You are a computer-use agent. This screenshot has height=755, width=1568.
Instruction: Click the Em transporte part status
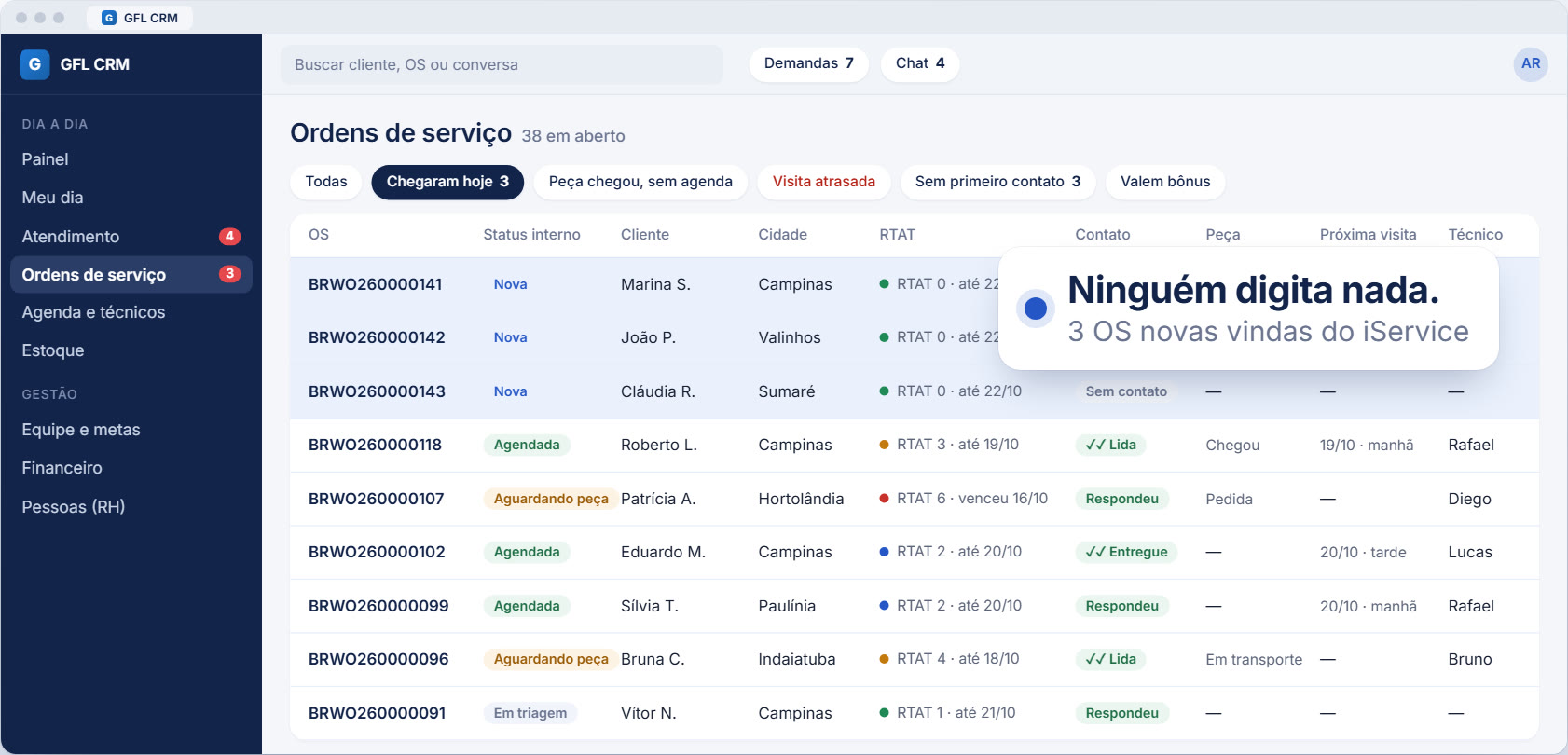[1254, 659]
